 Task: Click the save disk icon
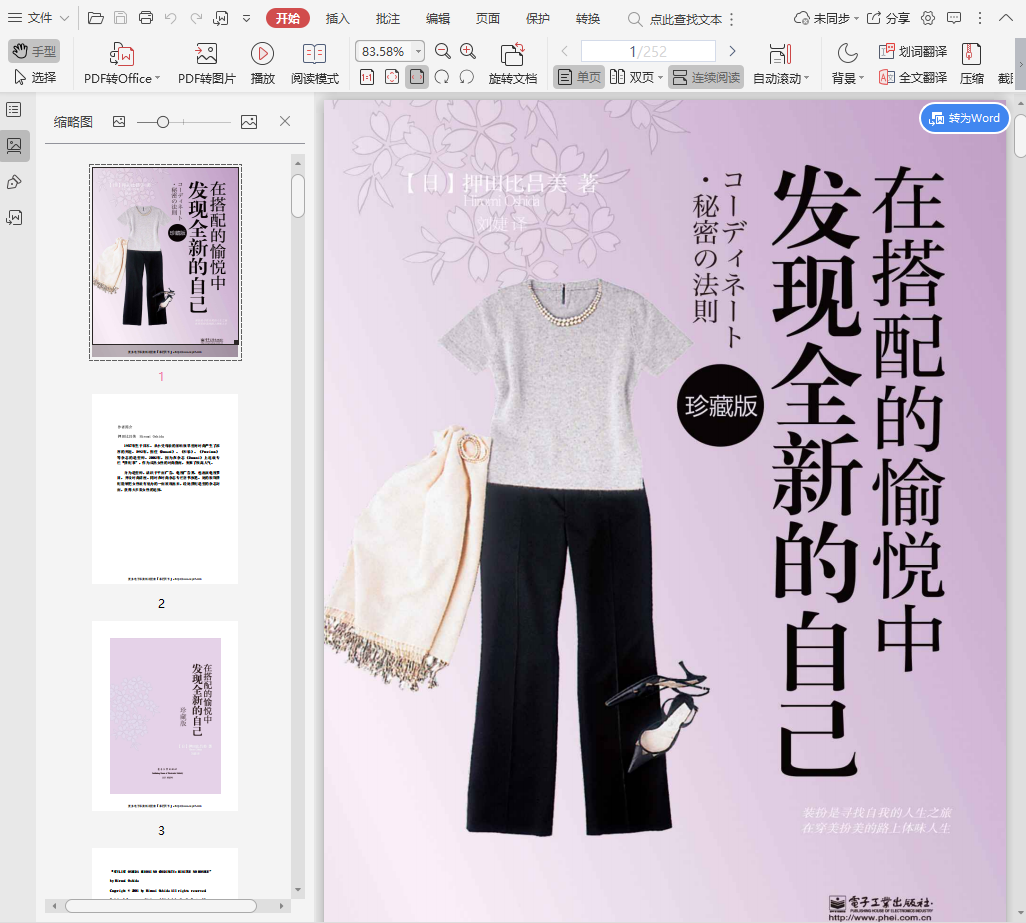[x=120, y=18]
